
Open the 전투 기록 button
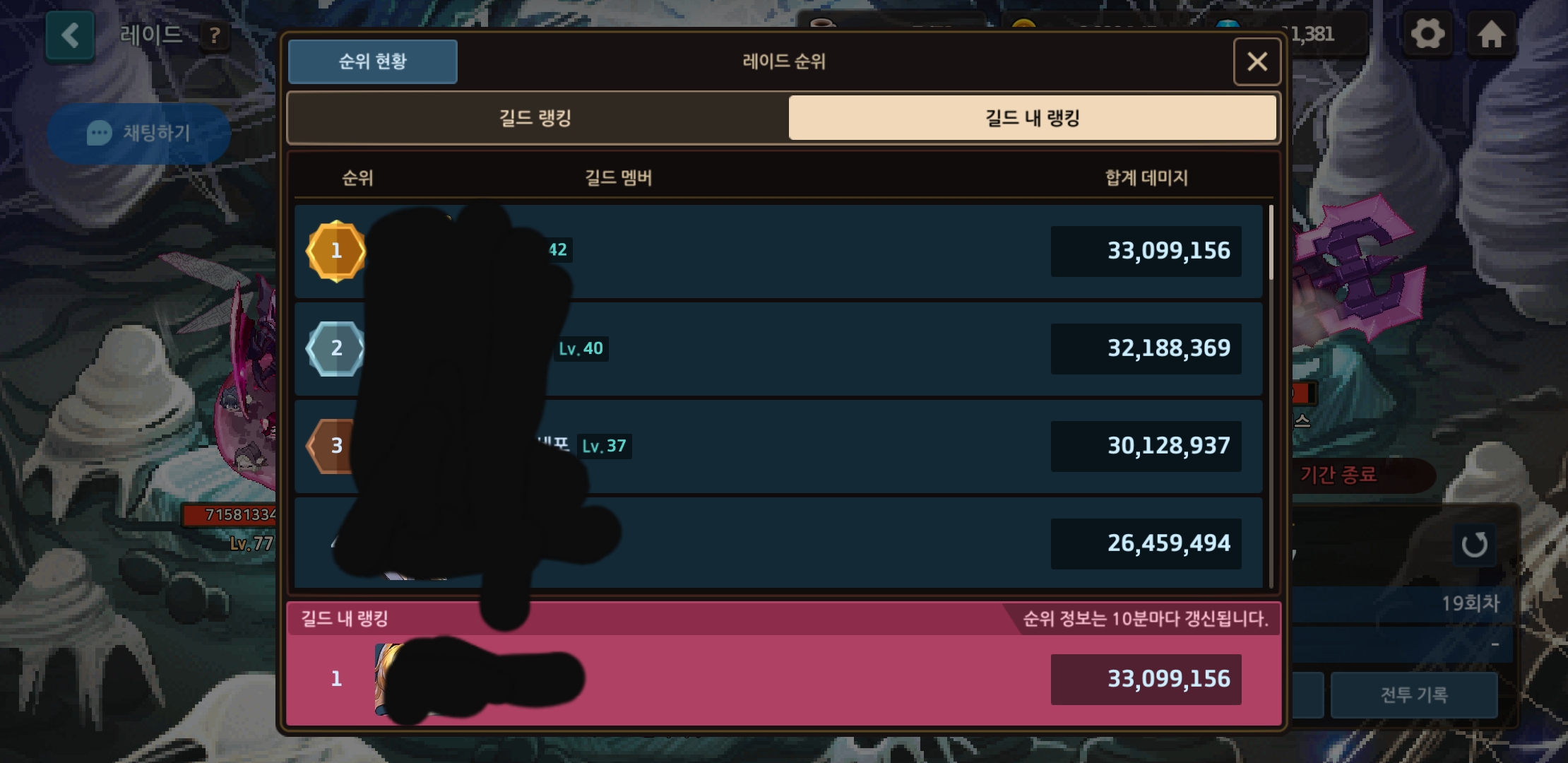point(1414,695)
